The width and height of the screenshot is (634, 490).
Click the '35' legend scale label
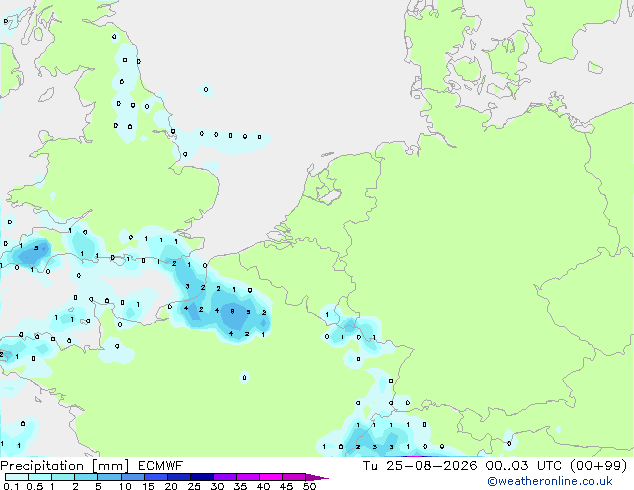pos(240,486)
